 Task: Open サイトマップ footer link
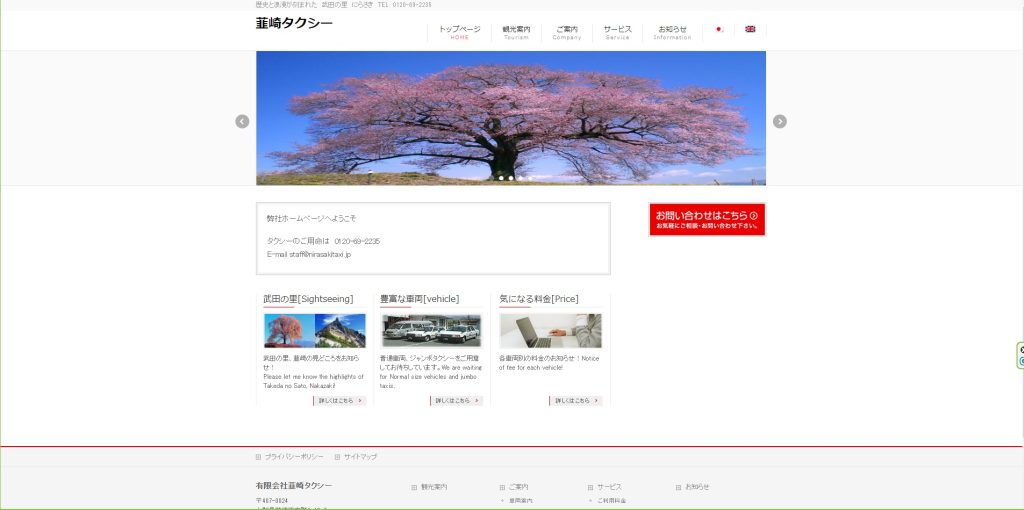pyautogui.click(x=360, y=457)
